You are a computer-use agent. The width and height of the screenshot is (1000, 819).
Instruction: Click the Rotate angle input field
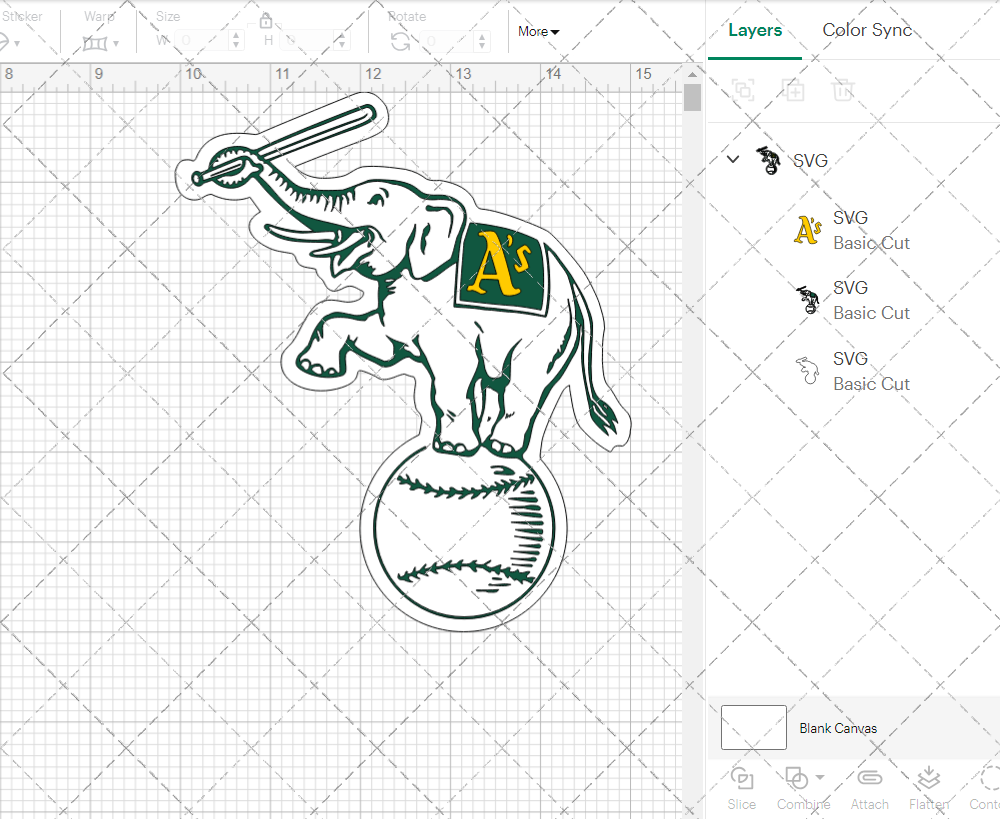(448, 41)
